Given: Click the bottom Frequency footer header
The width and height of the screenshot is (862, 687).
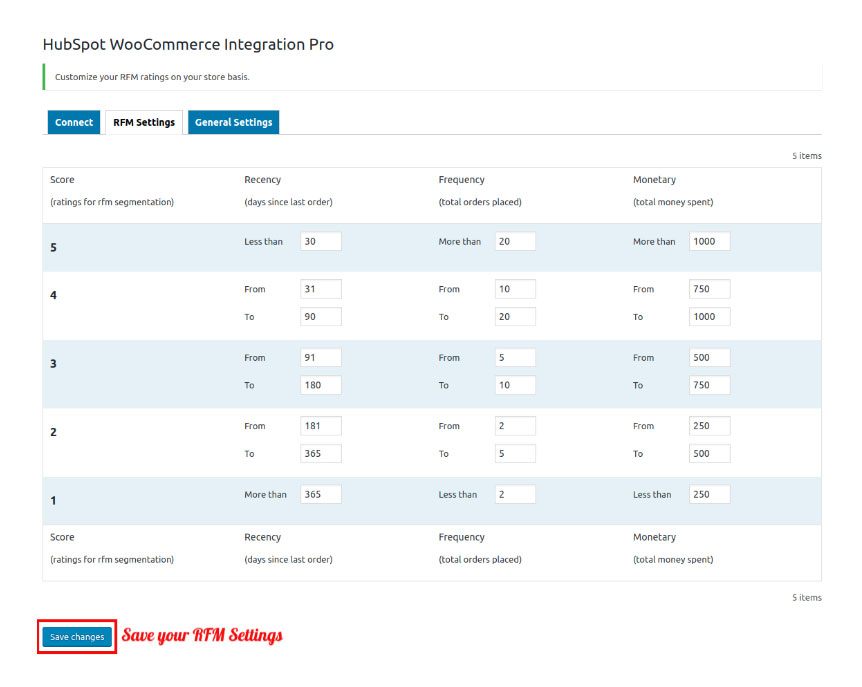Looking at the screenshot, I should pyautogui.click(x=461, y=537).
